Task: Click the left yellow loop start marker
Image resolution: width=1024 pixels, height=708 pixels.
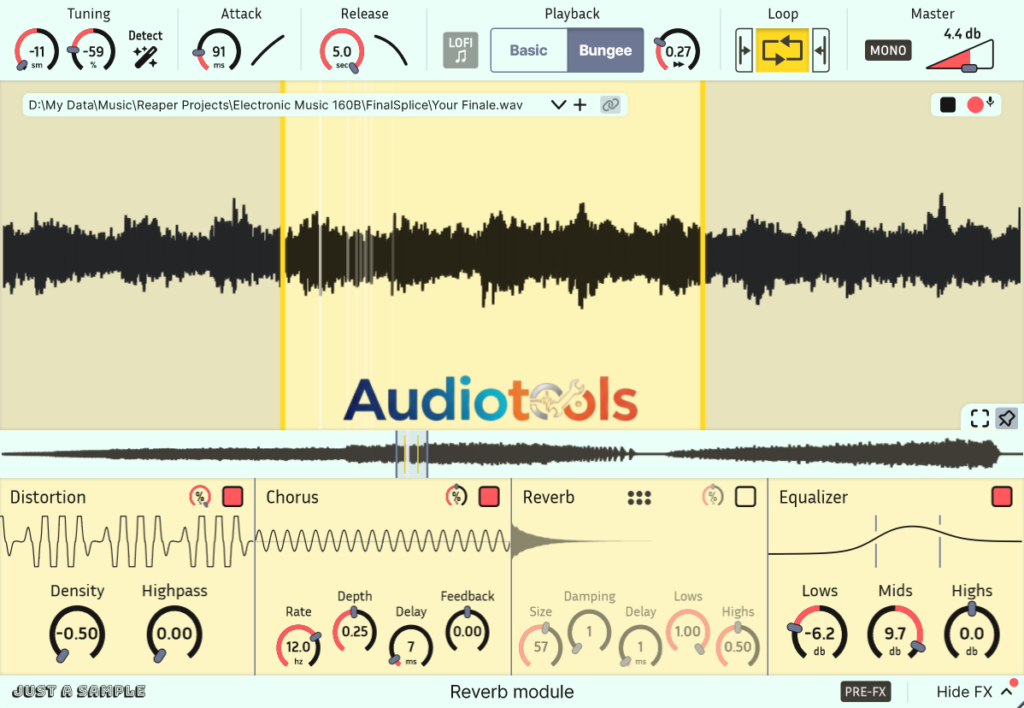Action: pyautogui.click(x=283, y=255)
